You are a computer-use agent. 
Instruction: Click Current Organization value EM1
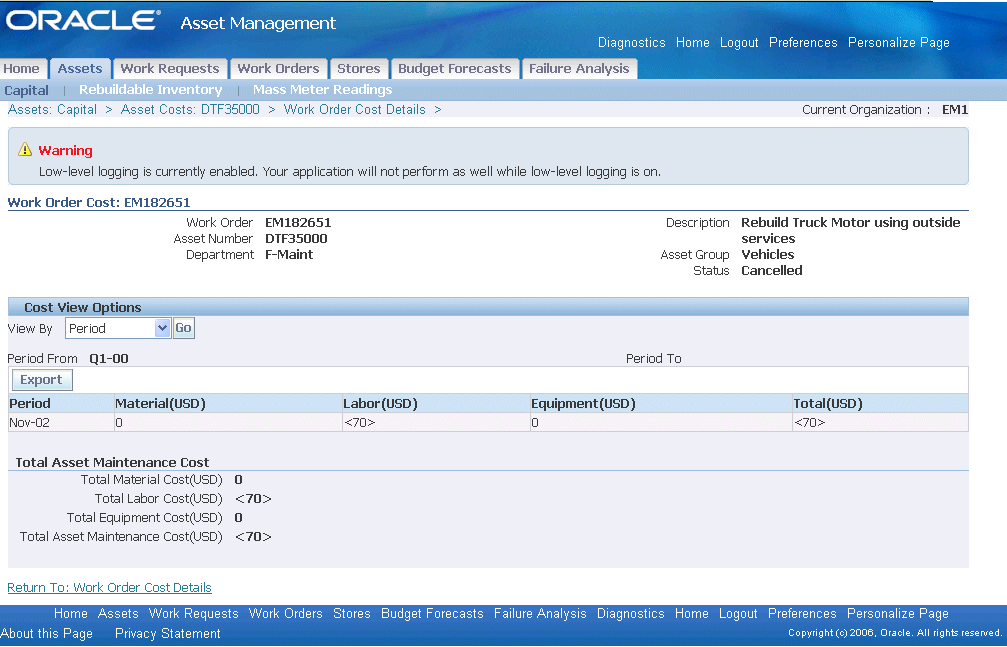[955, 110]
